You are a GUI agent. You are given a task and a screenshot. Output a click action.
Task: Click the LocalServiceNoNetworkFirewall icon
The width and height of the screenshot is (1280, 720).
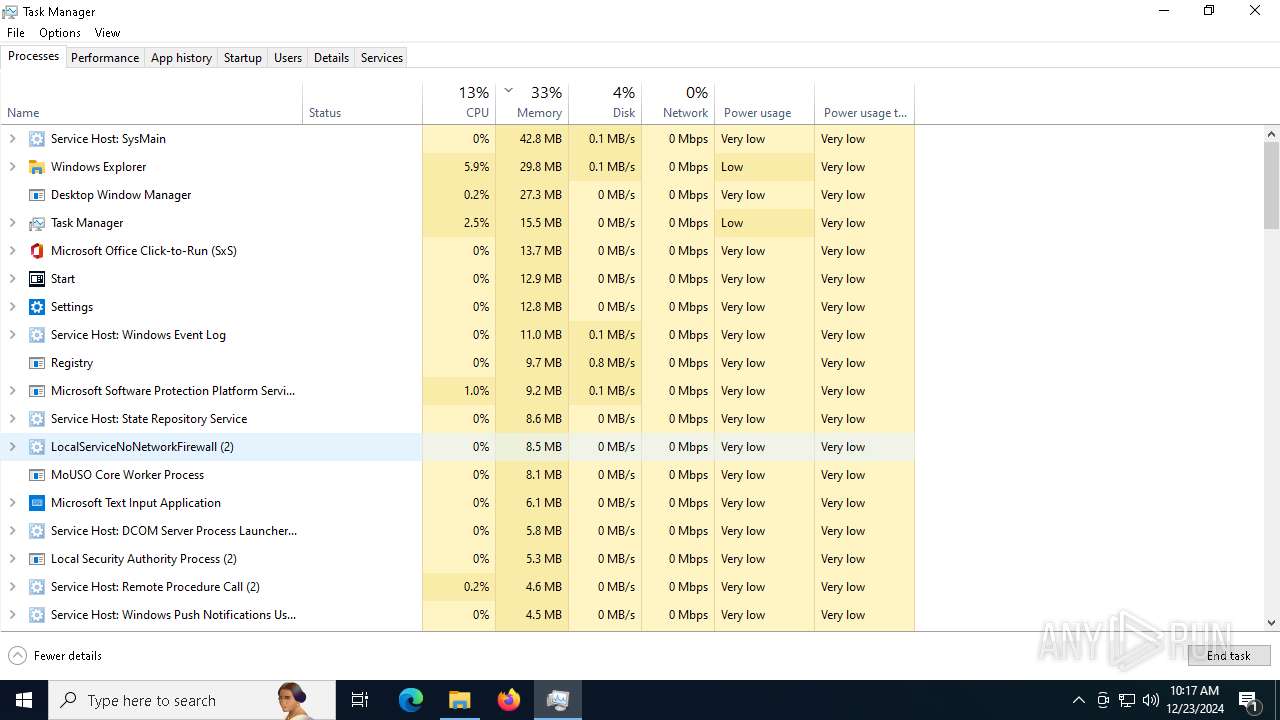click(37, 447)
